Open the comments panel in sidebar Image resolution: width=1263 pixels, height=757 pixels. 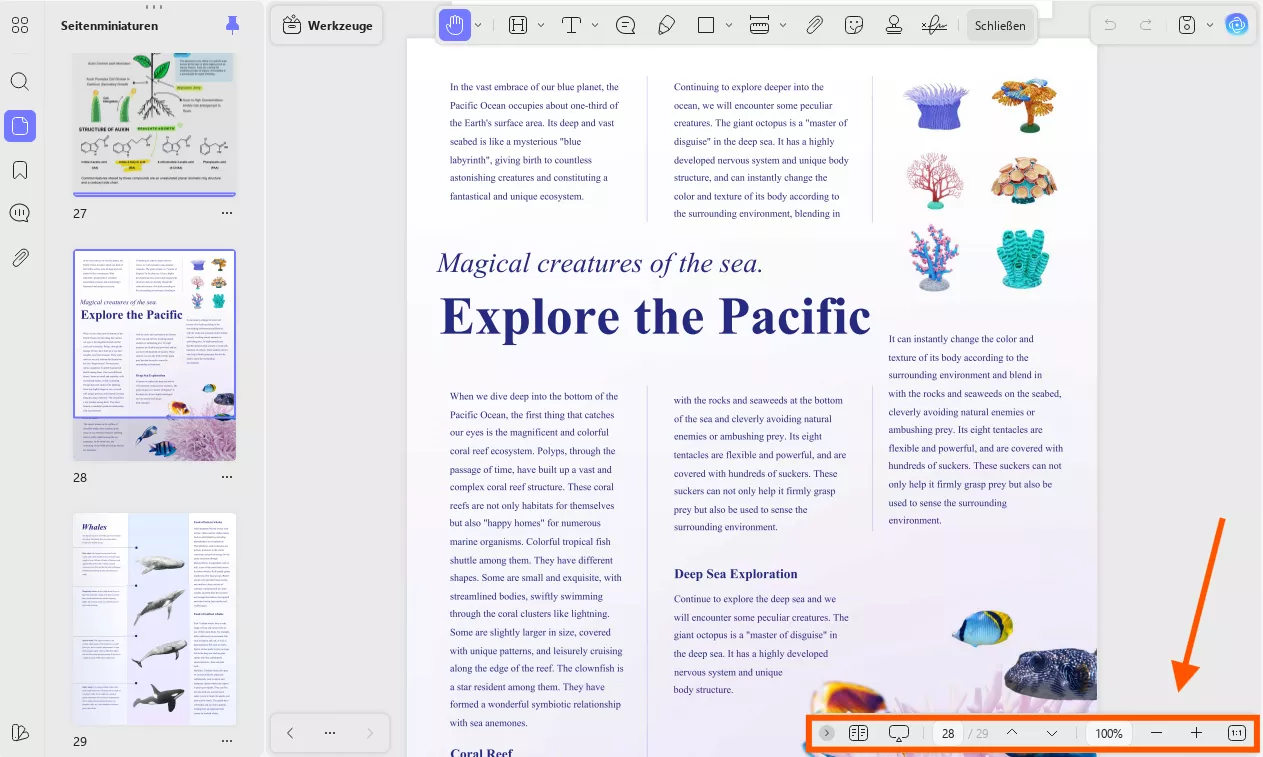20,213
